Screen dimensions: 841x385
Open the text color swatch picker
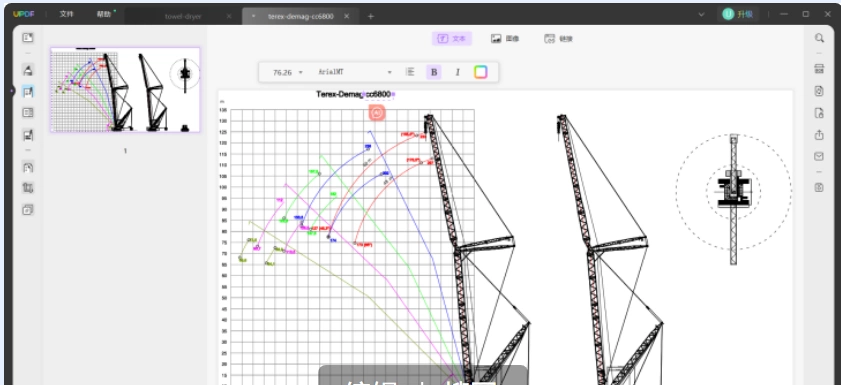pyautogui.click(x=481, y=72)
